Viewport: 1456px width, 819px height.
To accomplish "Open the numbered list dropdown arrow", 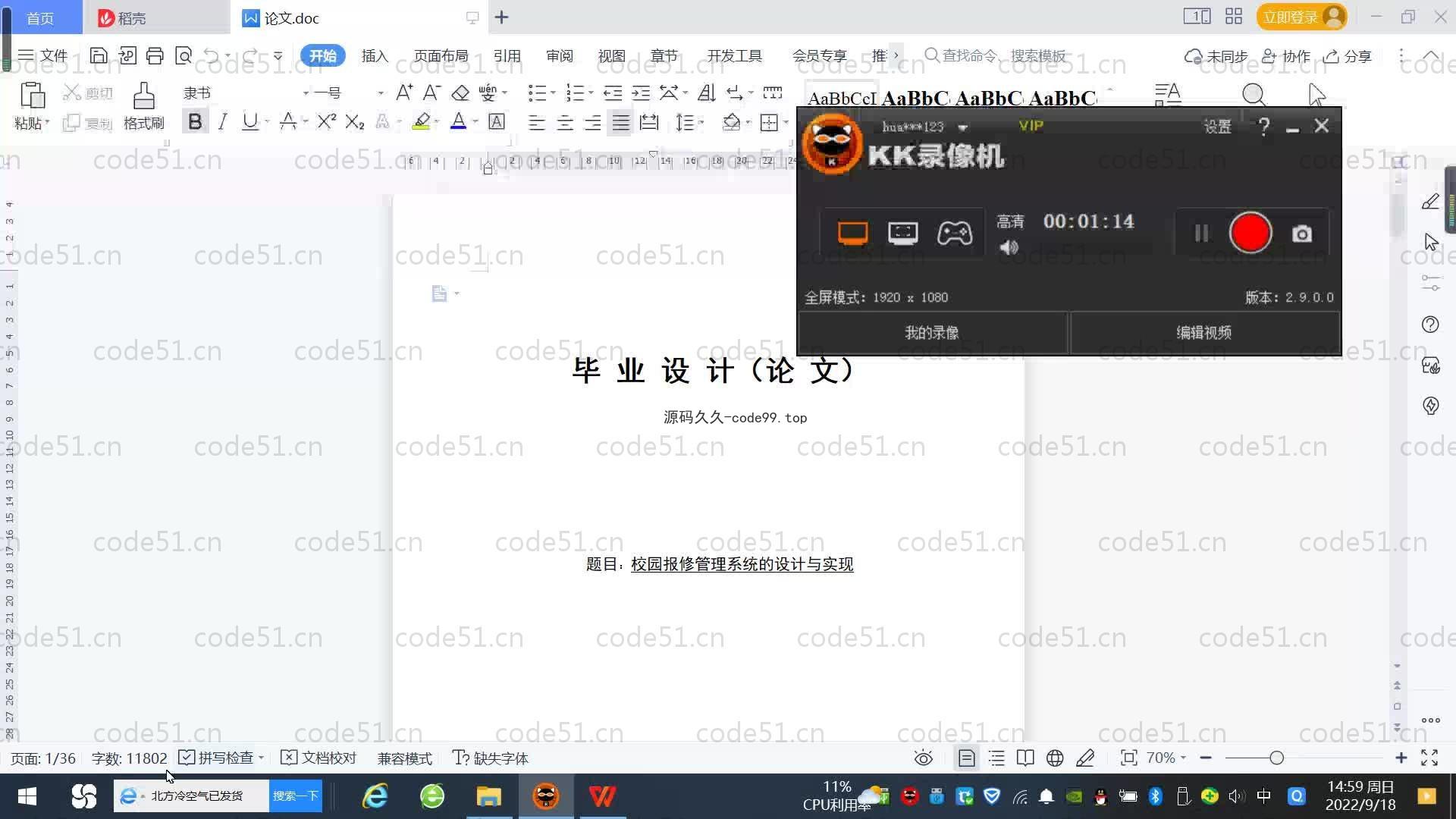I will pos(591,93).
